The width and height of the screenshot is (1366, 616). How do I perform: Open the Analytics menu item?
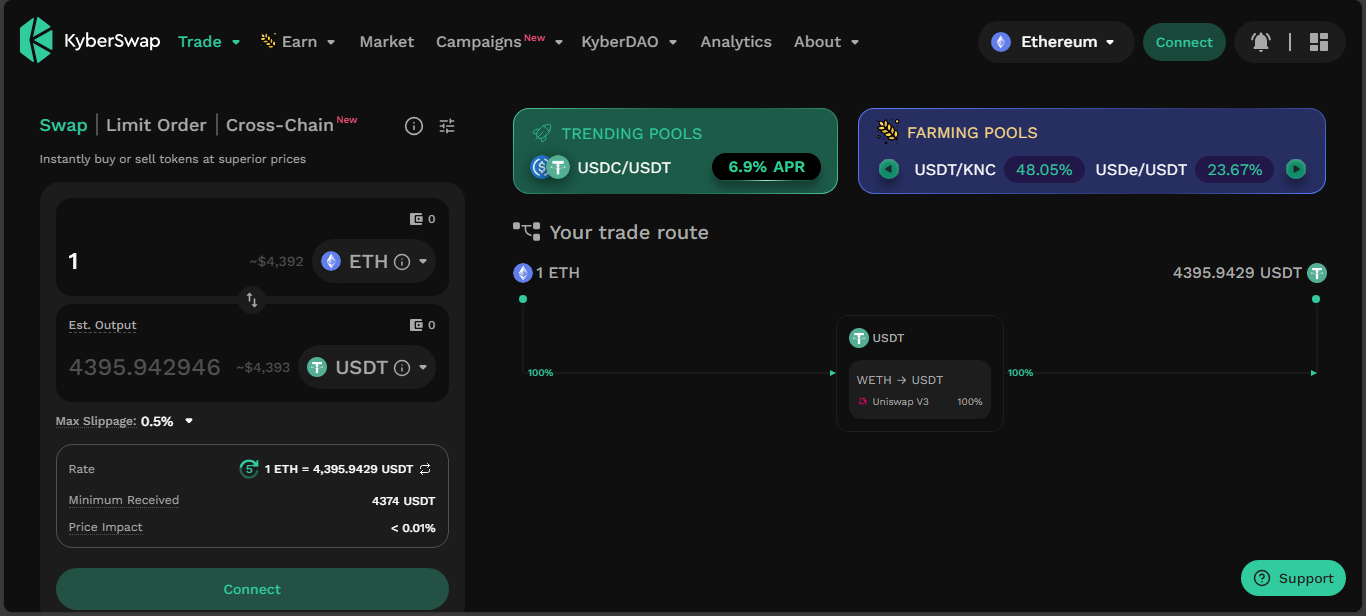click(736, 42)
